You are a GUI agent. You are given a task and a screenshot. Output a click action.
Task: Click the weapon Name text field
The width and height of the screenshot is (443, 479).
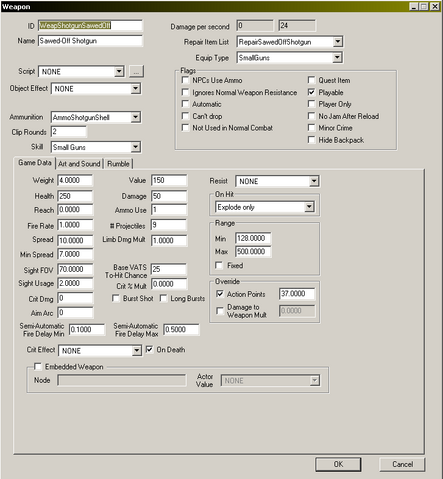coord(90,41)
